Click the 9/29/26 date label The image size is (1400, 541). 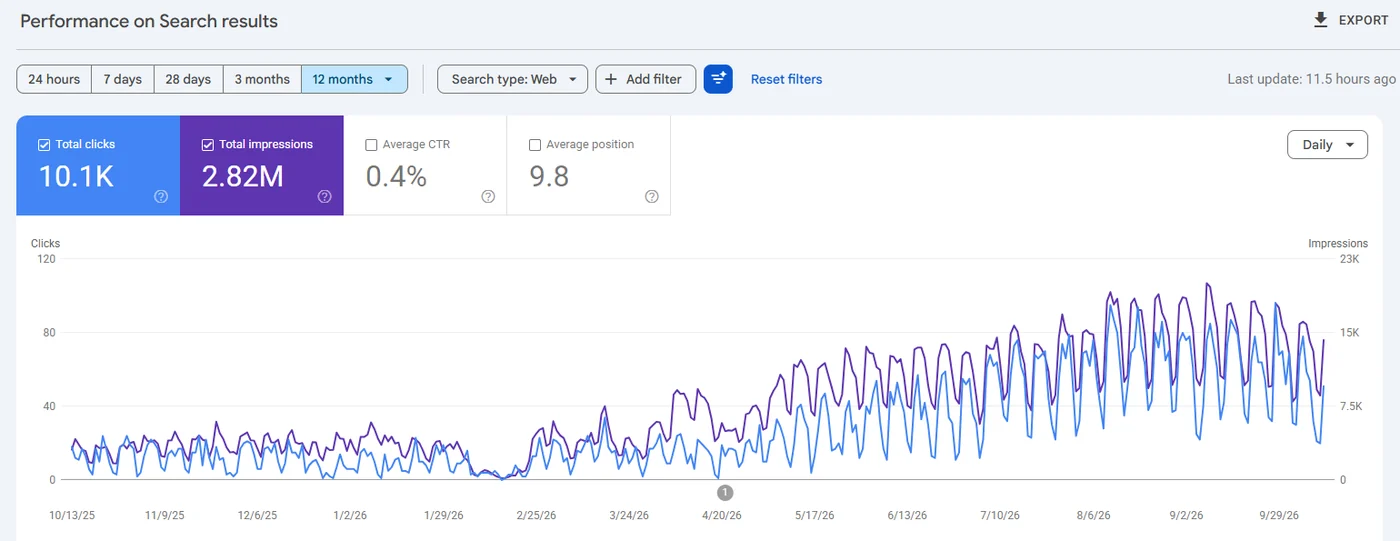click(1277, 516)
